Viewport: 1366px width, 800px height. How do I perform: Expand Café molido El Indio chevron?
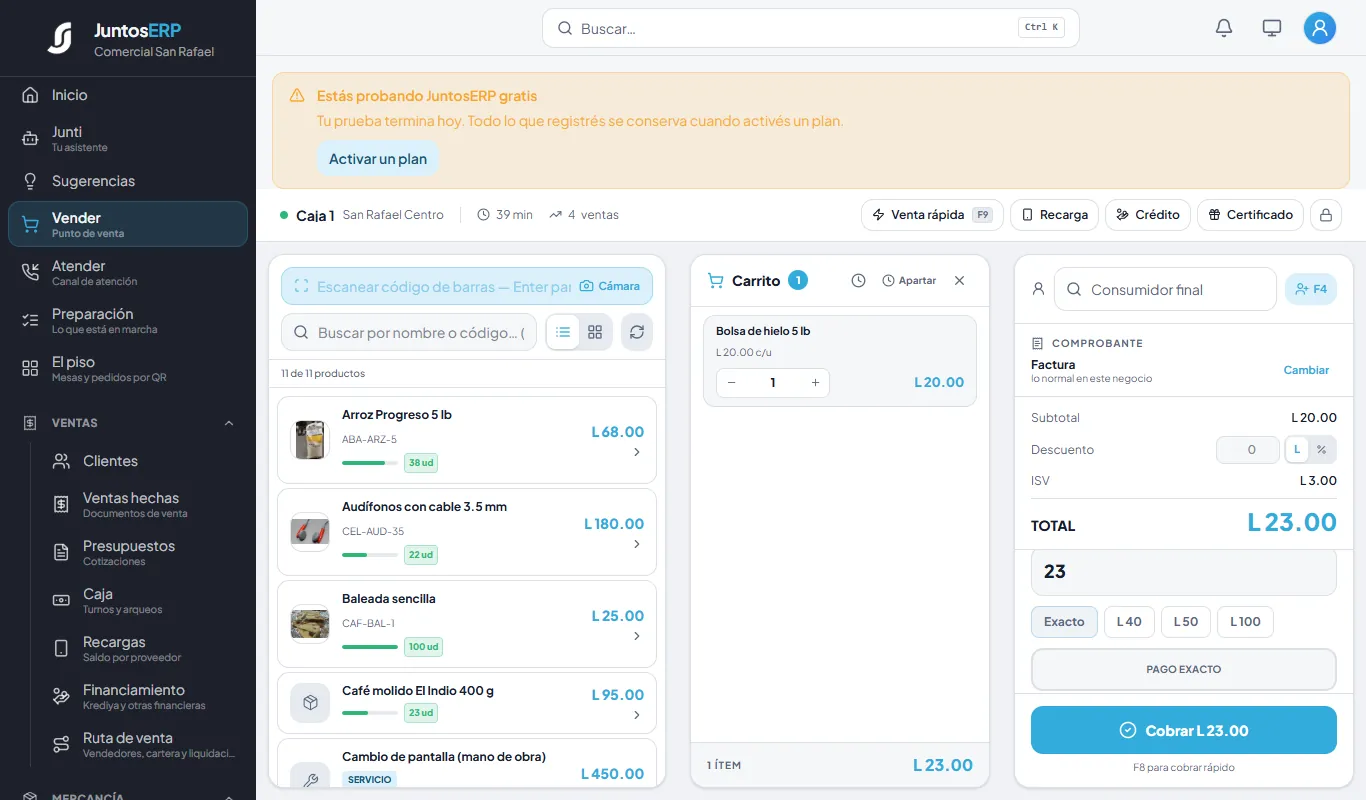click(637, 715)
